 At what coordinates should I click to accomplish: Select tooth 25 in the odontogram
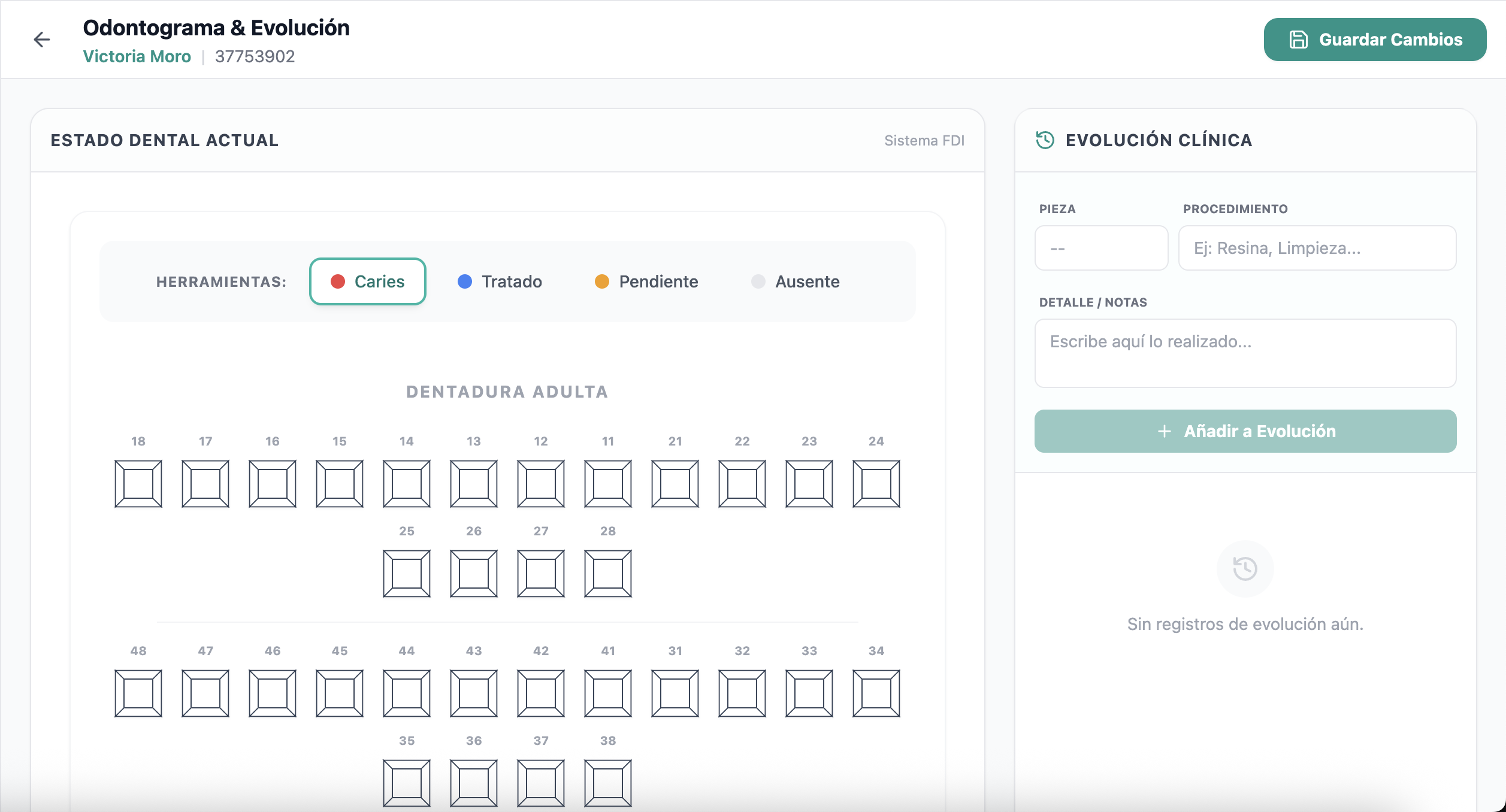tap(407, 574)
